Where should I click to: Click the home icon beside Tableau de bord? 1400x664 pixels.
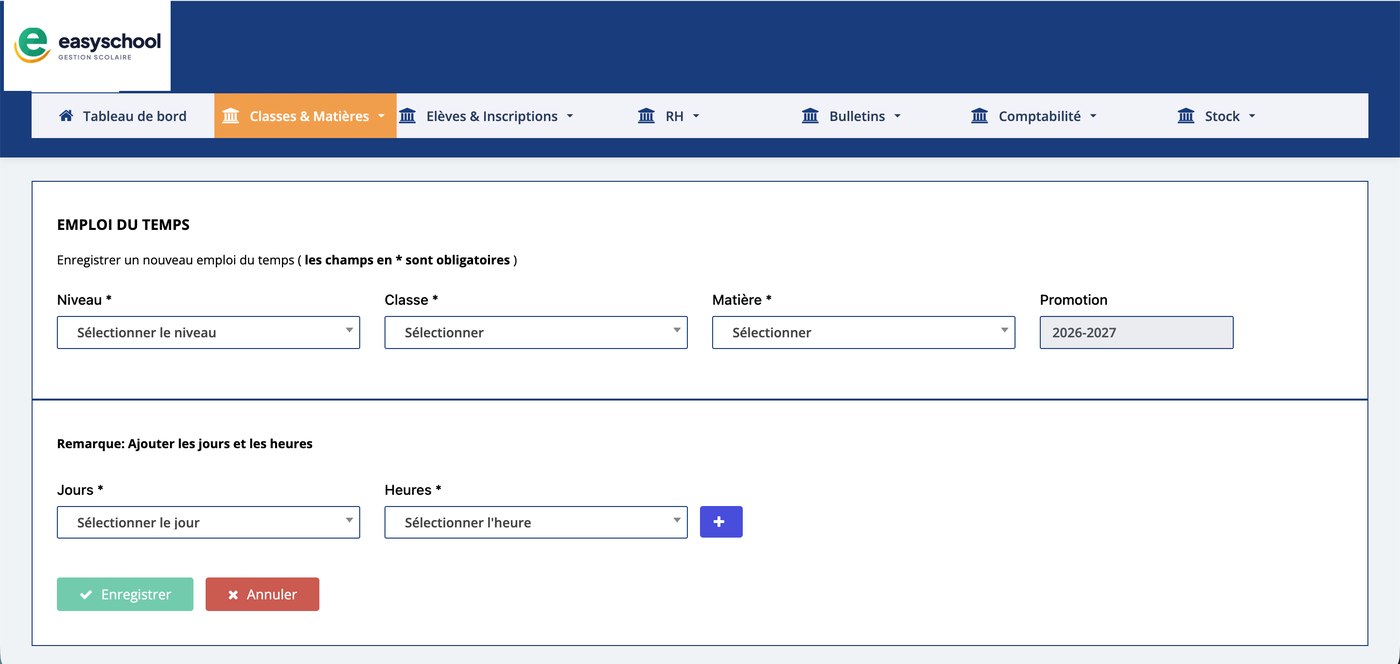tap(66, 116)
